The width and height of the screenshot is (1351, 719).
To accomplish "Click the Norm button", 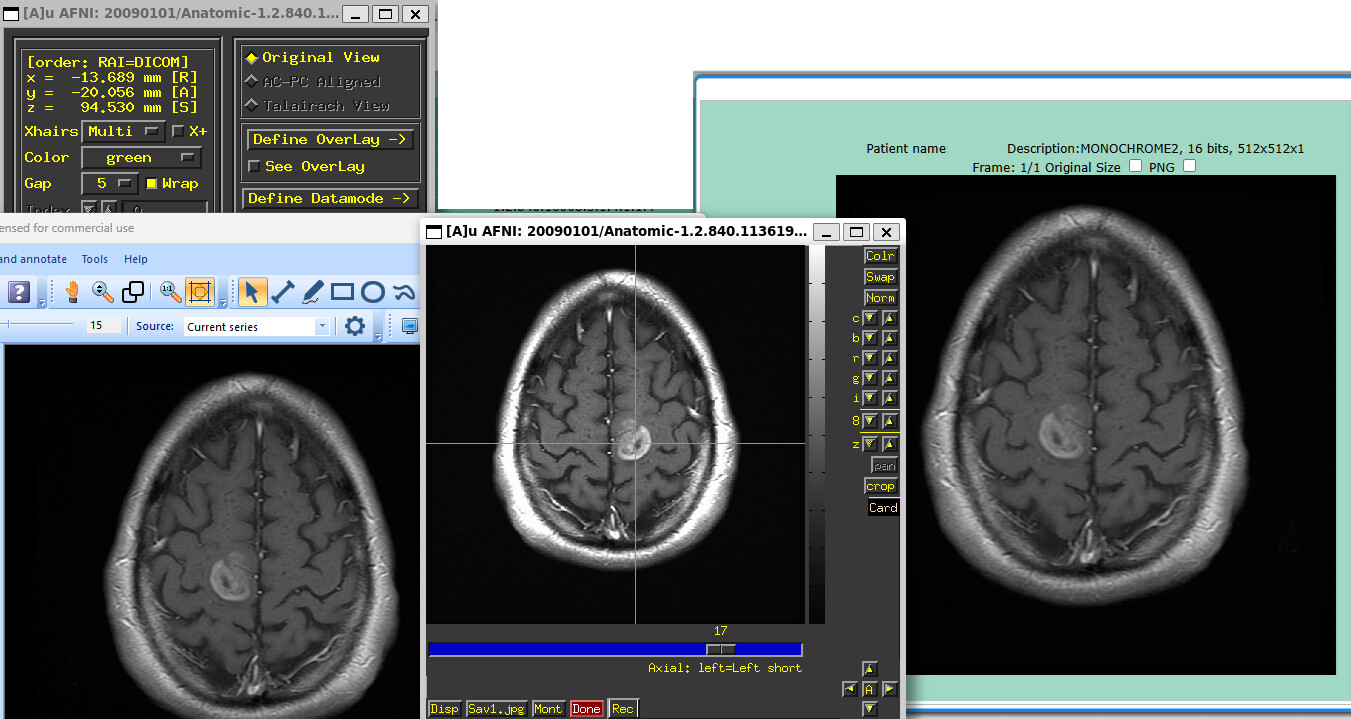I will tap(881, 298).
